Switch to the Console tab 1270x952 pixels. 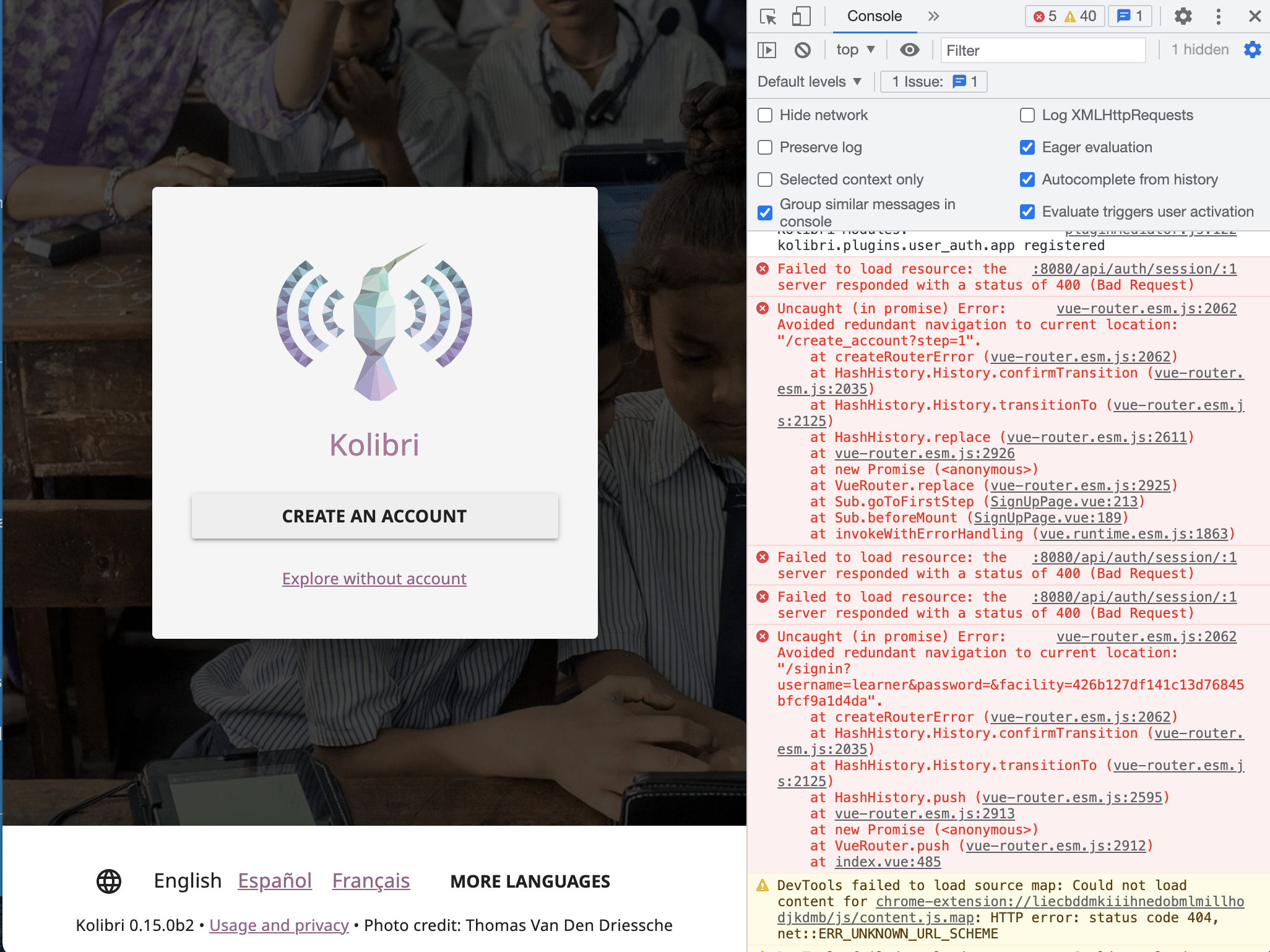coord(873,16)
